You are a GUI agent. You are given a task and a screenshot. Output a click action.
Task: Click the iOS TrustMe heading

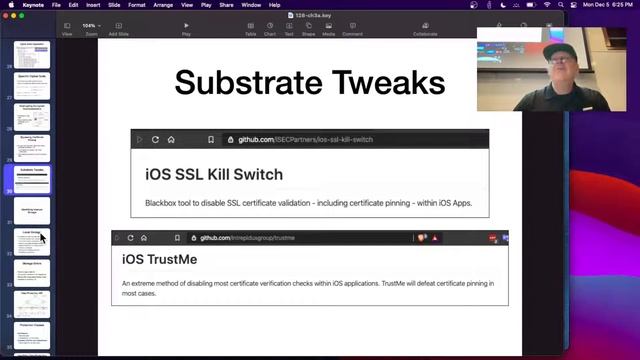pyautogui.click(x=160, y=259)
